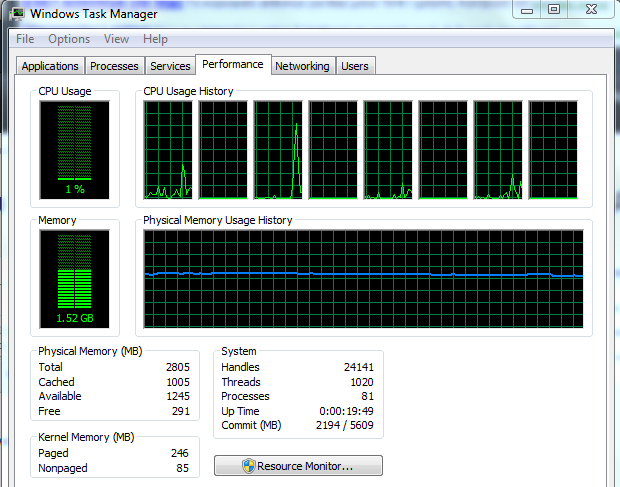Click the shield icon on Resource Monitor button
The image size is (620, 487).
tap(249, 466)
